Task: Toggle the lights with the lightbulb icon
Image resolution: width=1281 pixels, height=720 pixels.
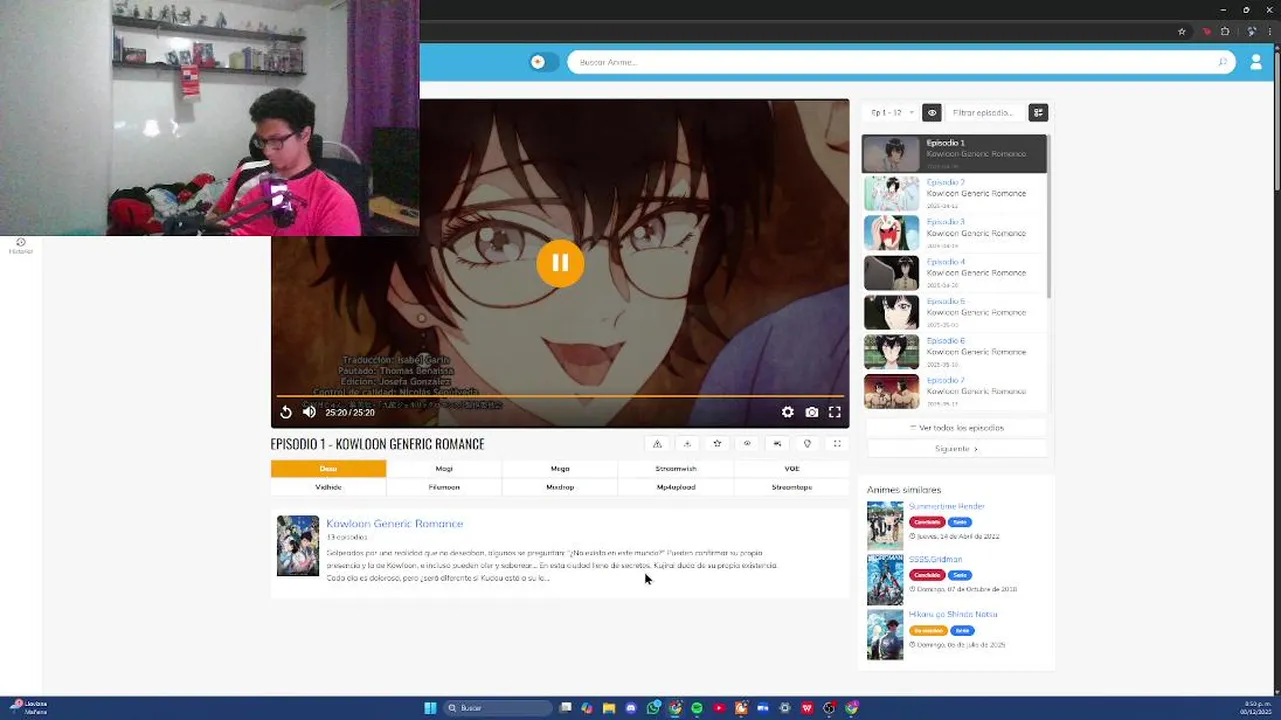Action: click(807, 444)
